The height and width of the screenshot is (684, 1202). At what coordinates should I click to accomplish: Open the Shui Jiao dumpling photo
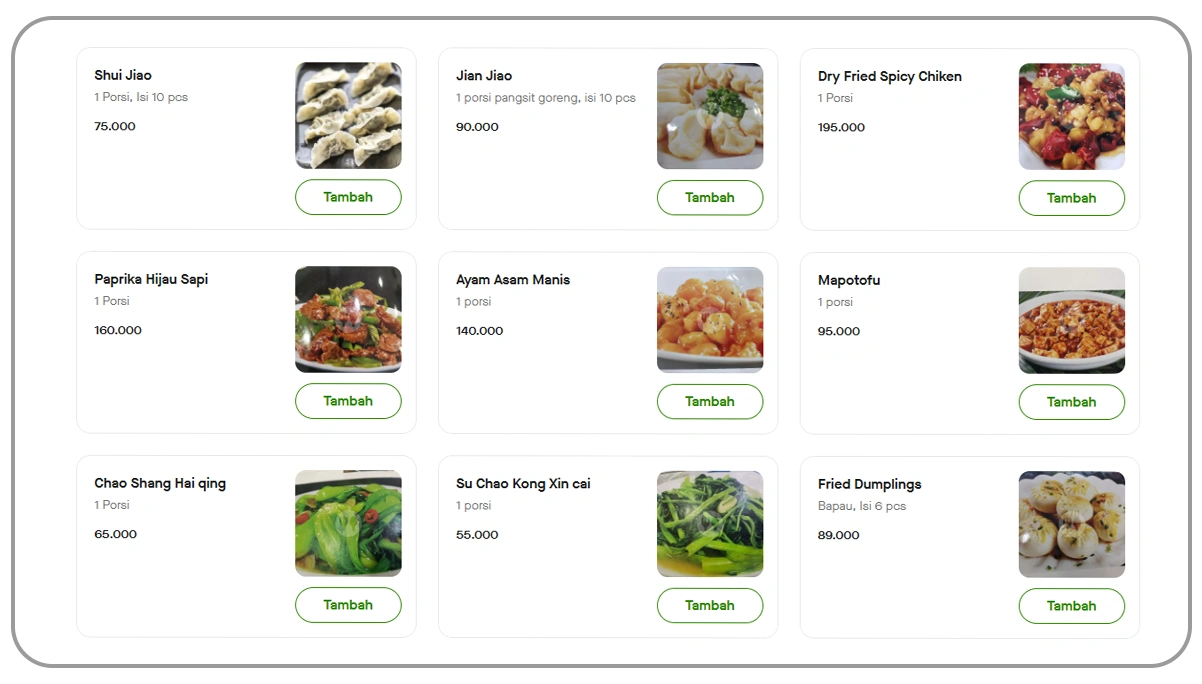[348, 116]
